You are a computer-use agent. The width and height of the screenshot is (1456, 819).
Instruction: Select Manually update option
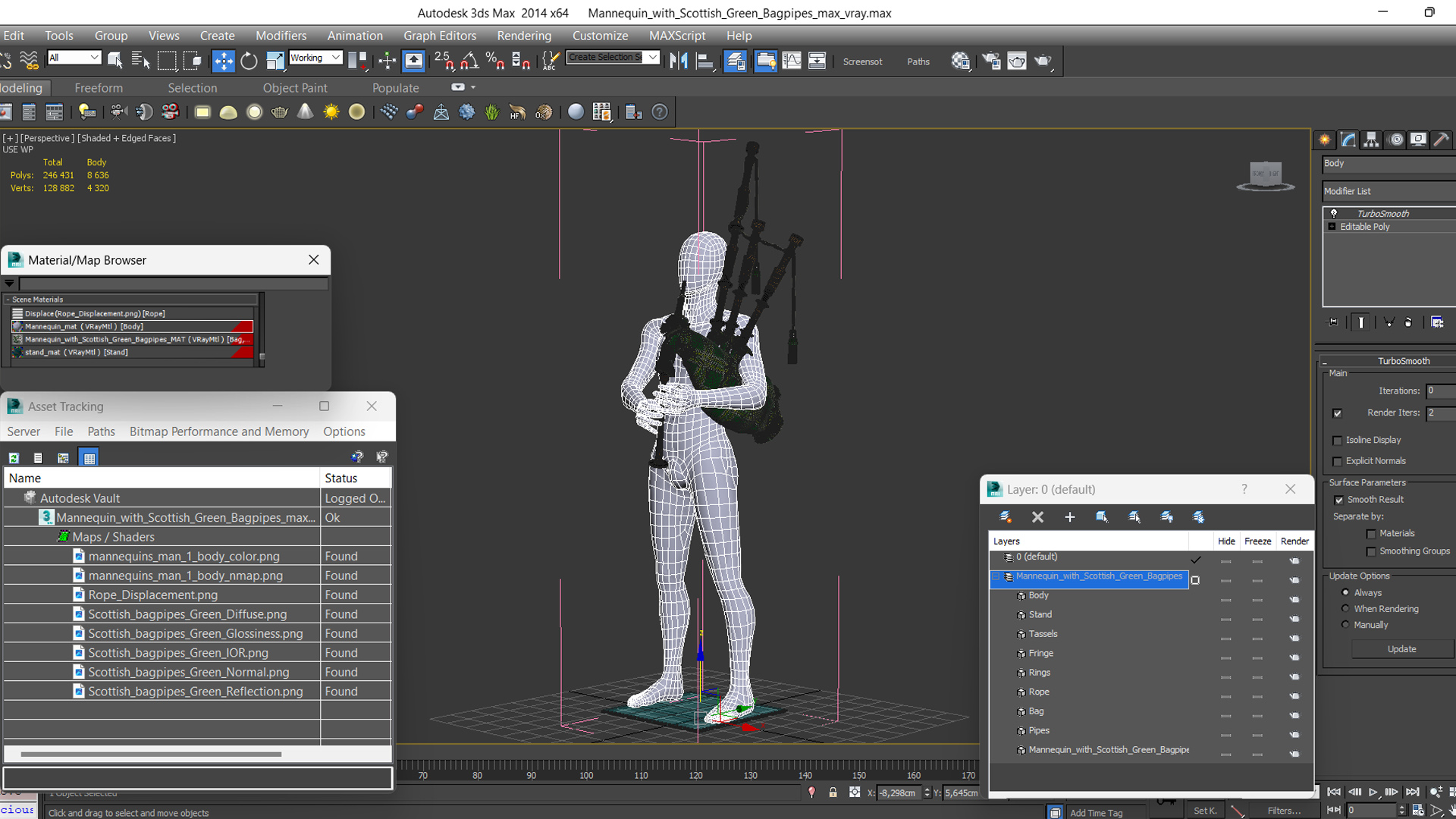(x=1345, y=624)
